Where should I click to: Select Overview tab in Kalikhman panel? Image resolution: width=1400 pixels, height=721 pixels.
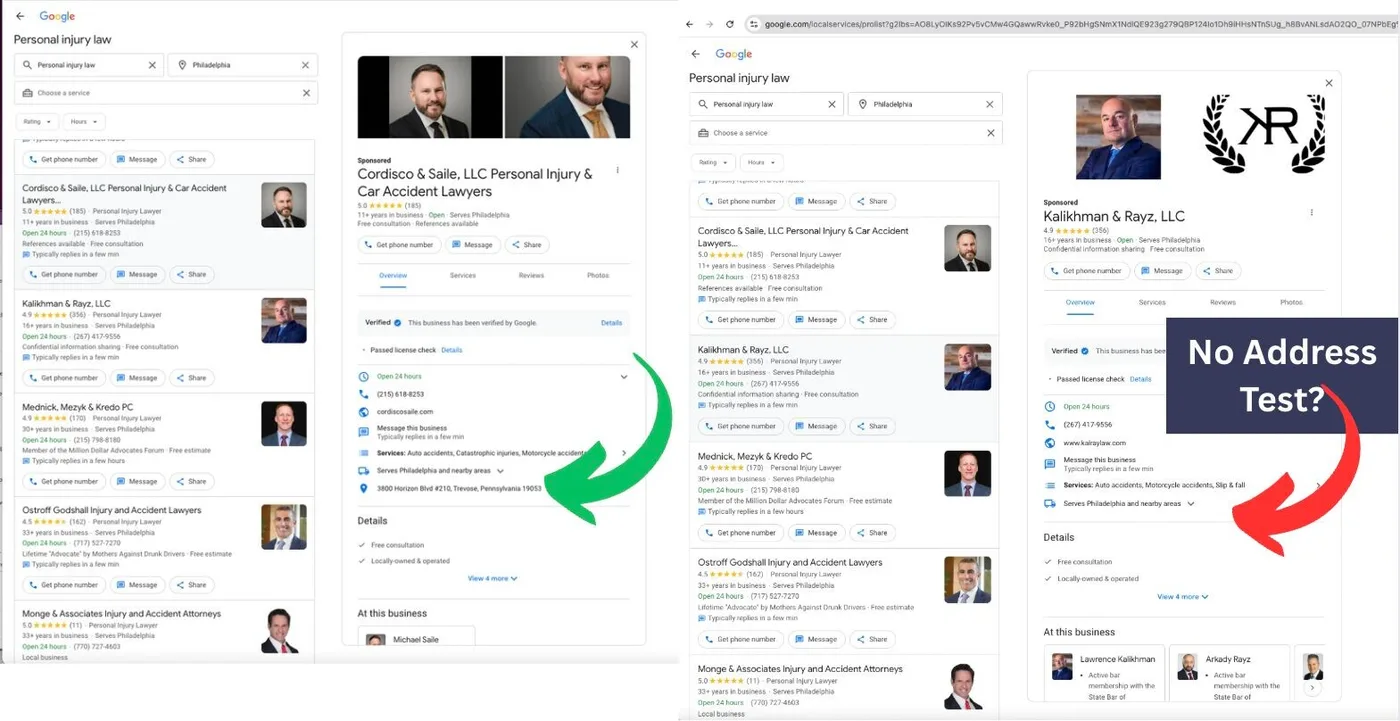1080,302
